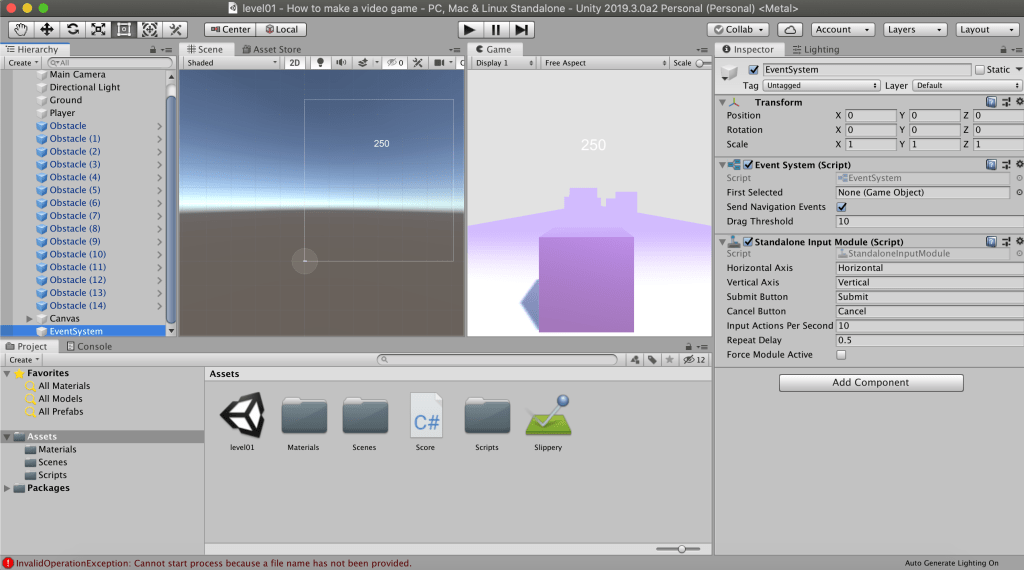This screenshot has height=570, width=1024.
Task: Toggle scene lighting with the lightbulb icon
Action: 321,63
